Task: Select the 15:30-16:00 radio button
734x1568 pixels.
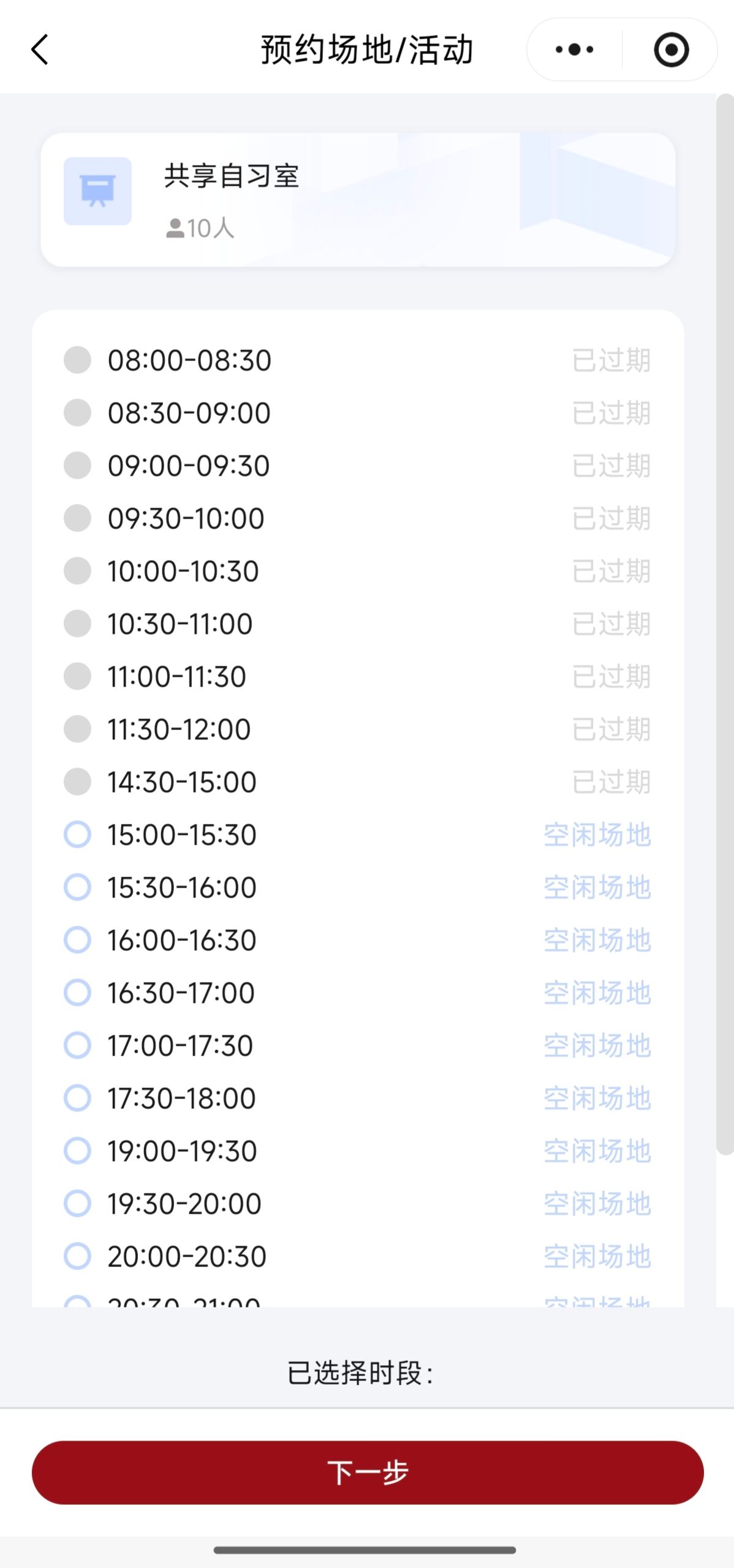Action: pos(78,887)
